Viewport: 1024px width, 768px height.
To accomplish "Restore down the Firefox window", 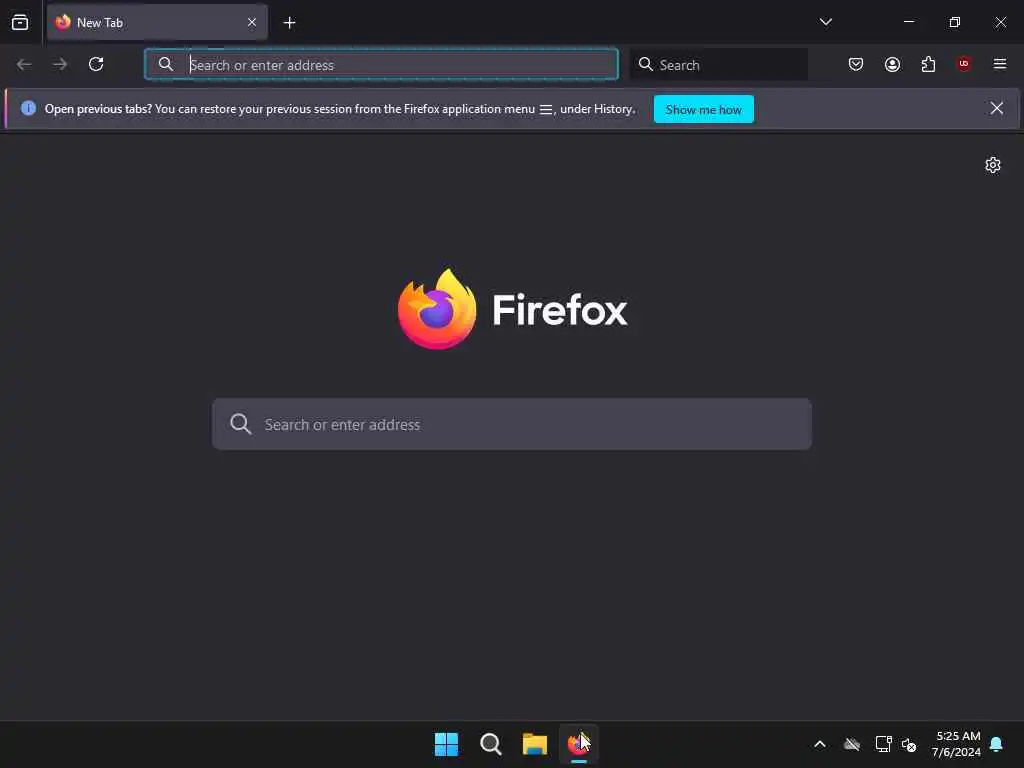I will tap(954, 22).
